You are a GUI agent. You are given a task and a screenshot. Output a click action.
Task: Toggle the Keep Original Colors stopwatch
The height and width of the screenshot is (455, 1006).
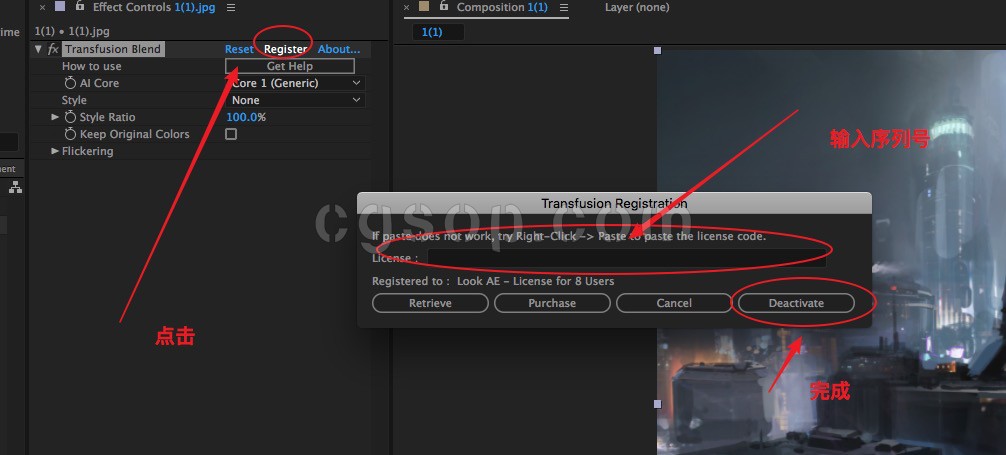[x=70, y=134]
